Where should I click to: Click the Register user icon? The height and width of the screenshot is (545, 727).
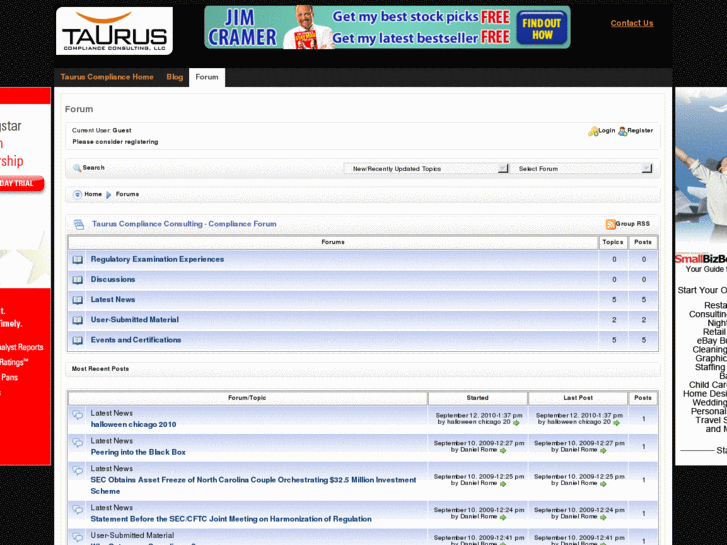[623, 132]
